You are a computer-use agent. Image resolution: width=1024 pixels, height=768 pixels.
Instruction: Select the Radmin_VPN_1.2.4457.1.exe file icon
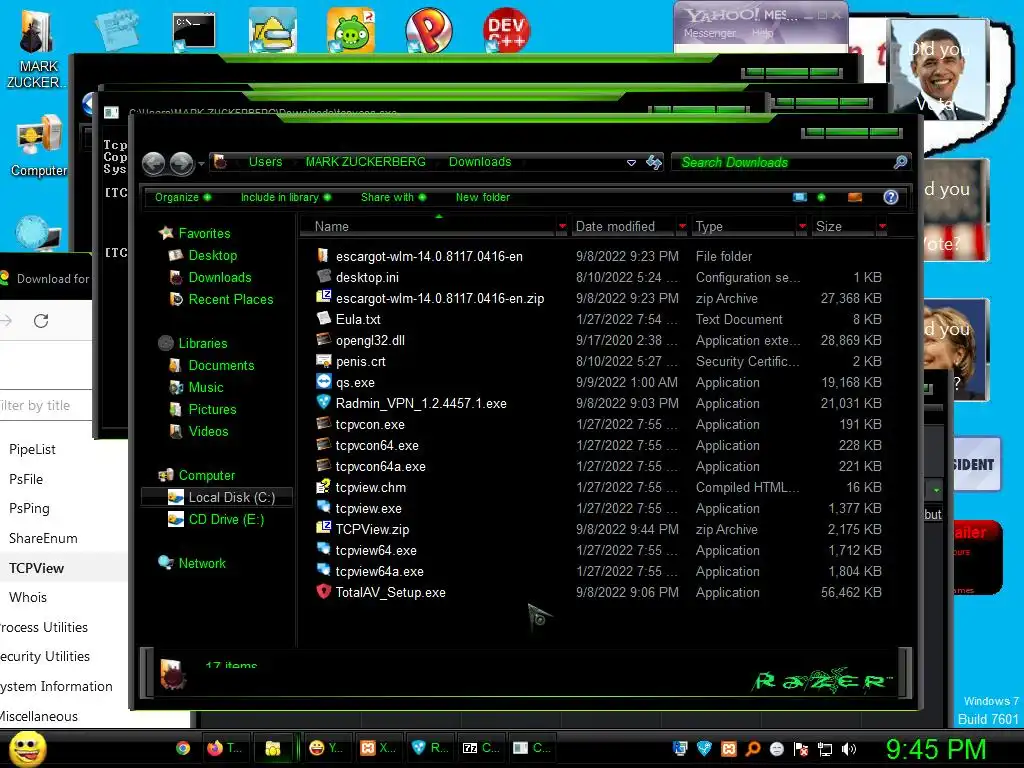(324, 402)
